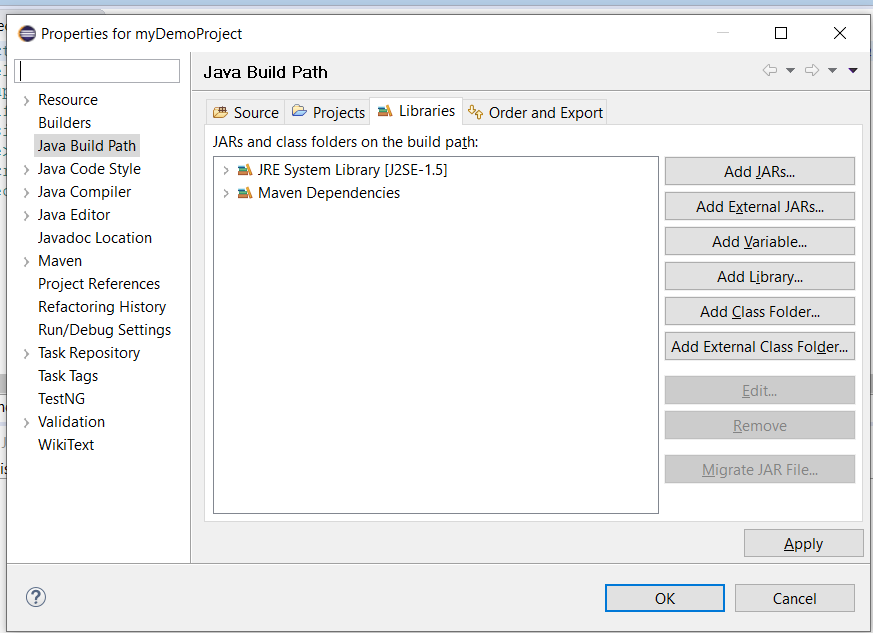Image resolution: width=873 pixels, height=633 pixels.
Task: Click the Add Library button
Action: point(759,277)
